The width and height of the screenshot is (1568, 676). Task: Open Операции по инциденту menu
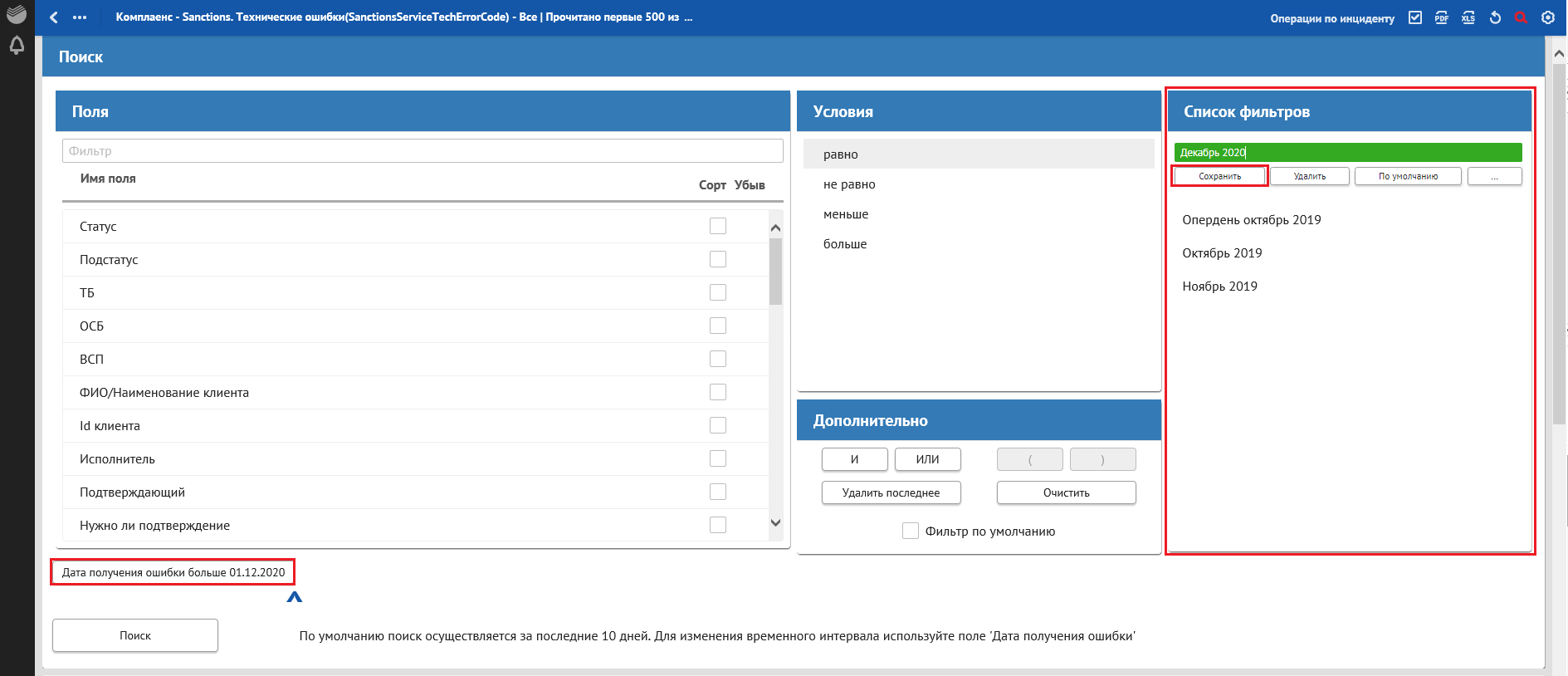(x=1331, y=18)
